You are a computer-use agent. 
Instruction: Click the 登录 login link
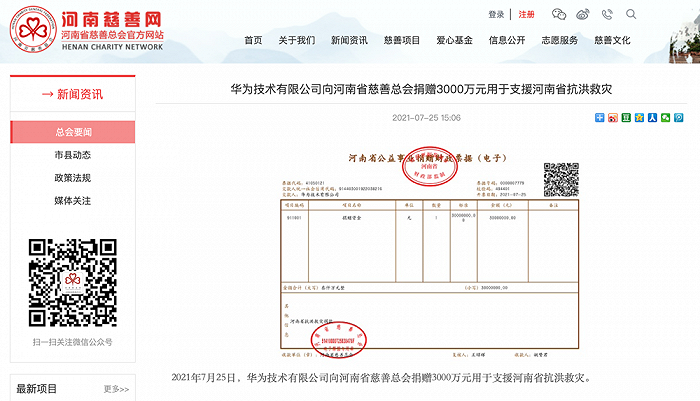point(496,14)
